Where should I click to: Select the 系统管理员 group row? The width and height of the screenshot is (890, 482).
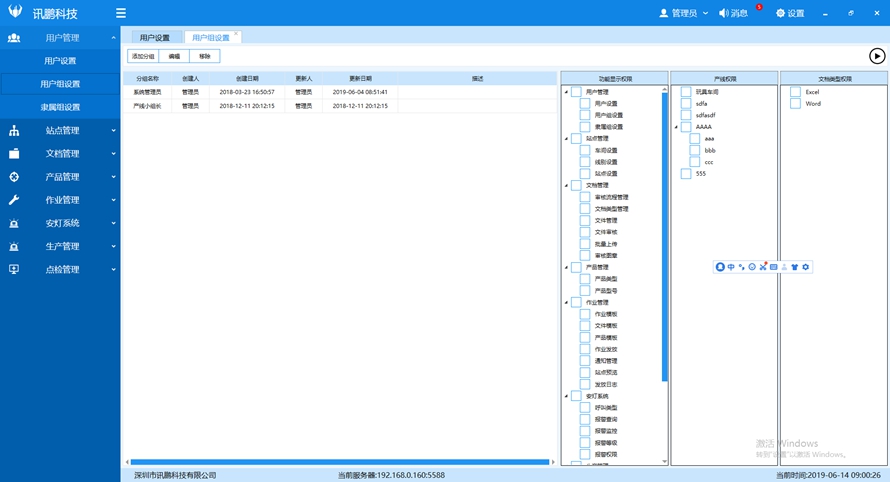click(340, 92)
